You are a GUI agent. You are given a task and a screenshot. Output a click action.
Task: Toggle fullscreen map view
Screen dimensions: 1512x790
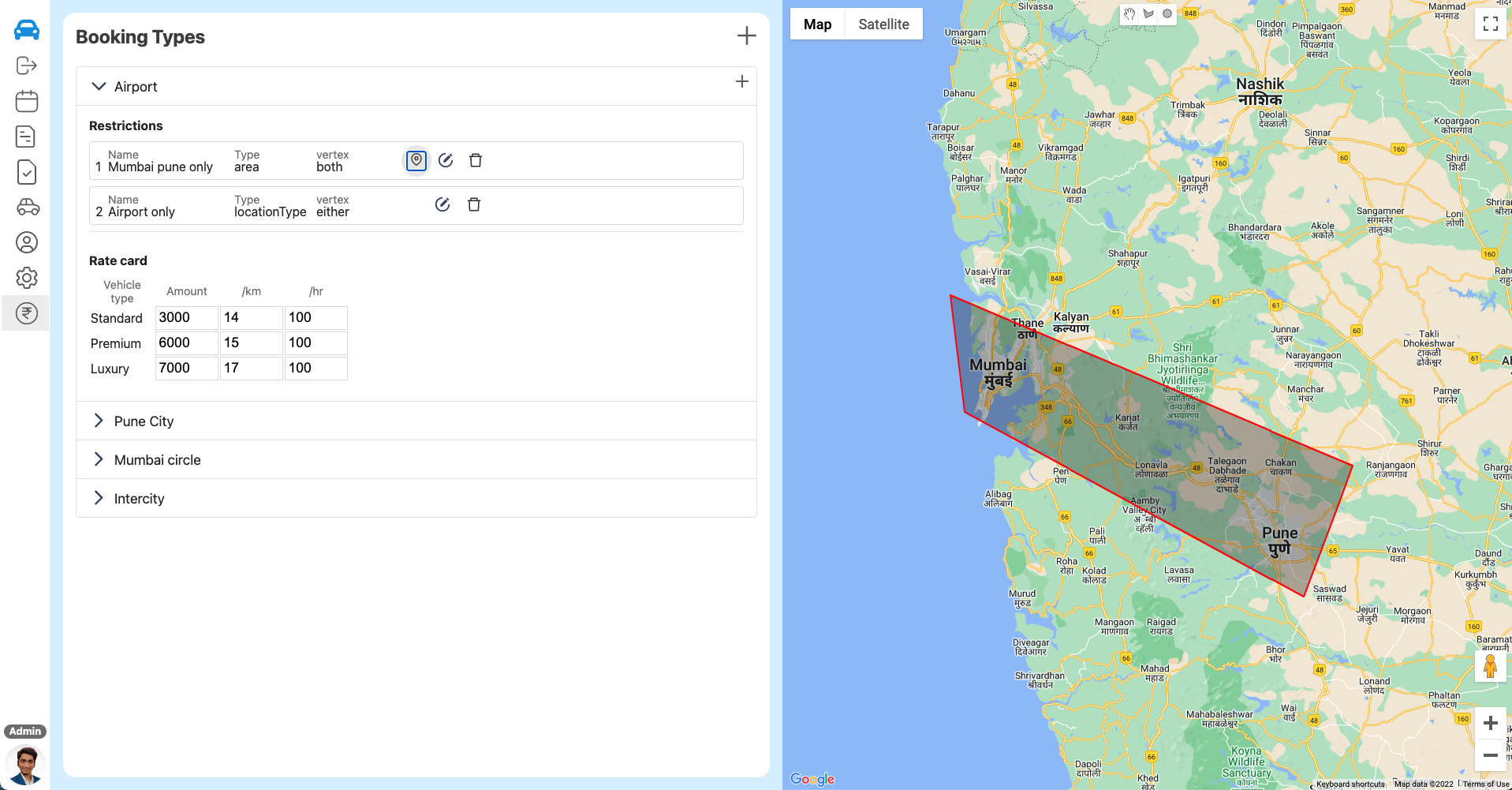1490,24
